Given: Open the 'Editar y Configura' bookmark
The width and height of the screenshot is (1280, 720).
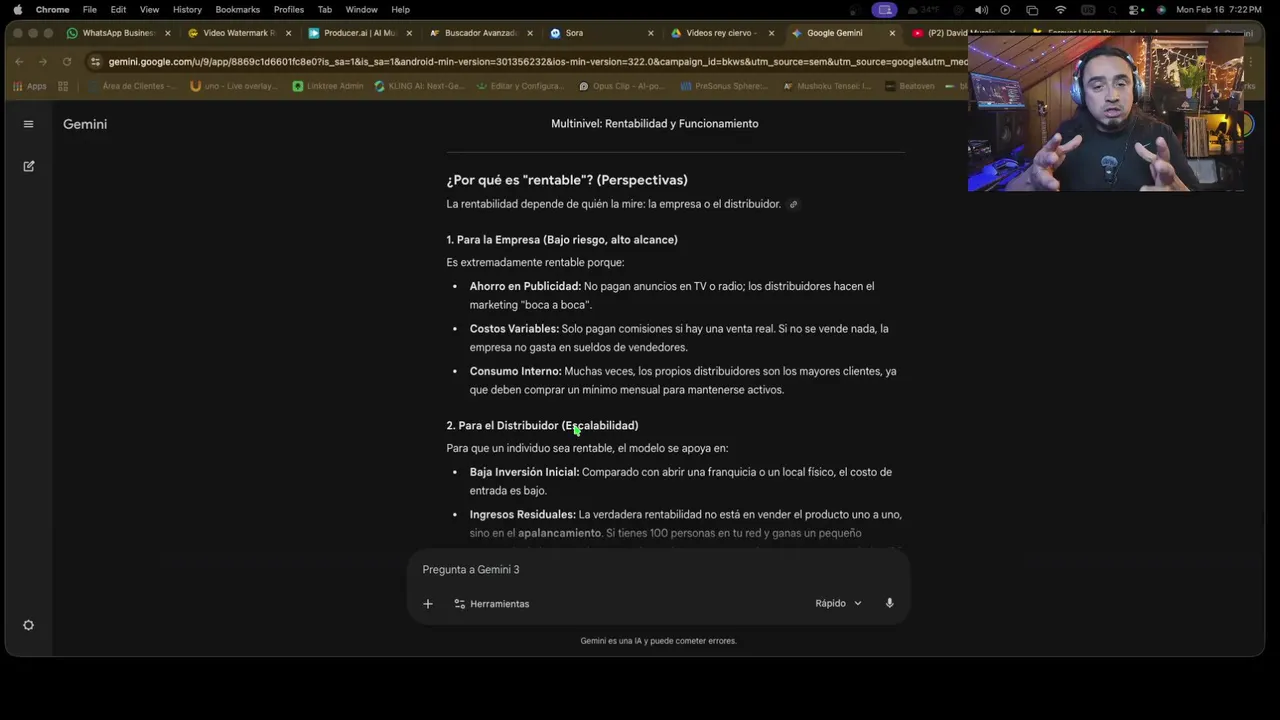Looking at the screenshot, I should click(520, 86).
